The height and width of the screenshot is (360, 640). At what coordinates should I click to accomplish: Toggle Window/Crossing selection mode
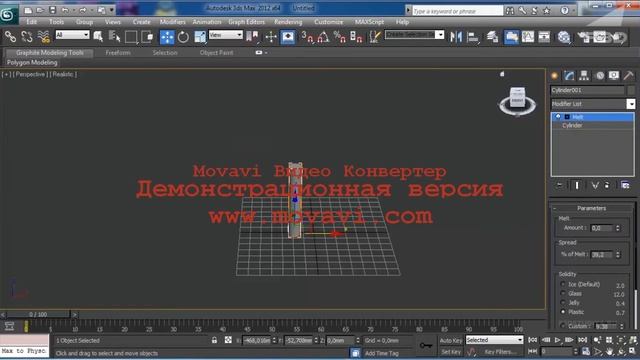tap(147, 37)
